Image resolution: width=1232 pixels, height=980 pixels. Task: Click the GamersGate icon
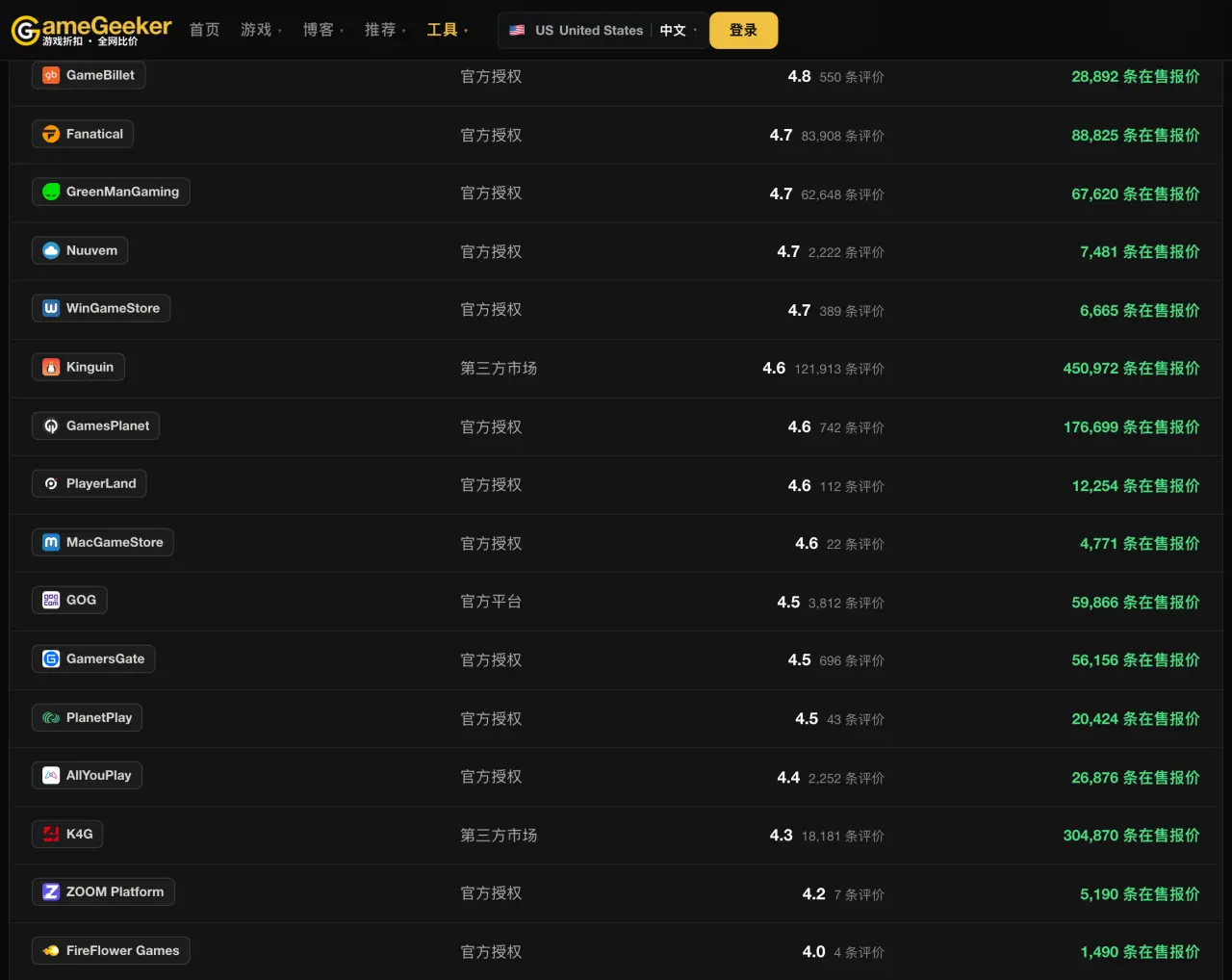51,658
